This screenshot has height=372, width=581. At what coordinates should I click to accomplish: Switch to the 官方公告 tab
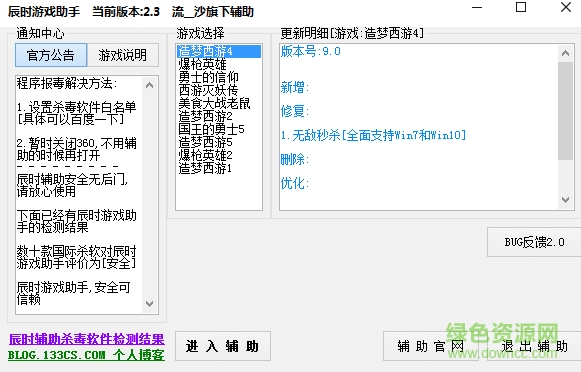(x=51, y=55)
